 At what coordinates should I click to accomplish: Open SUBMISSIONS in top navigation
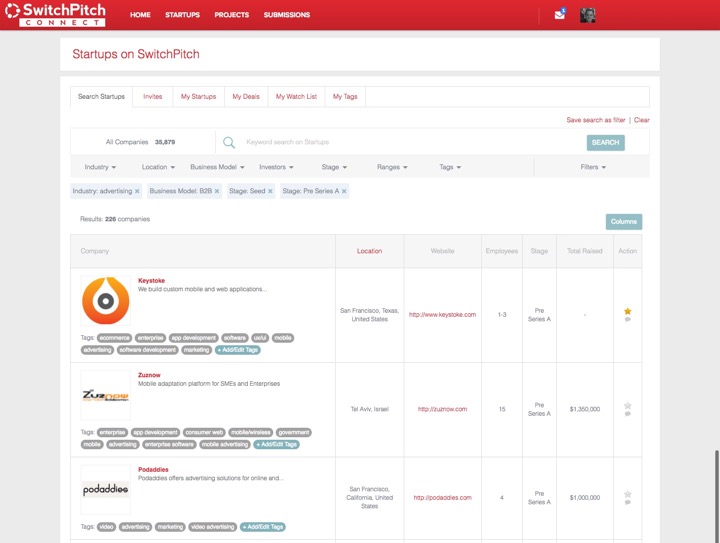(x=287, y=15)
